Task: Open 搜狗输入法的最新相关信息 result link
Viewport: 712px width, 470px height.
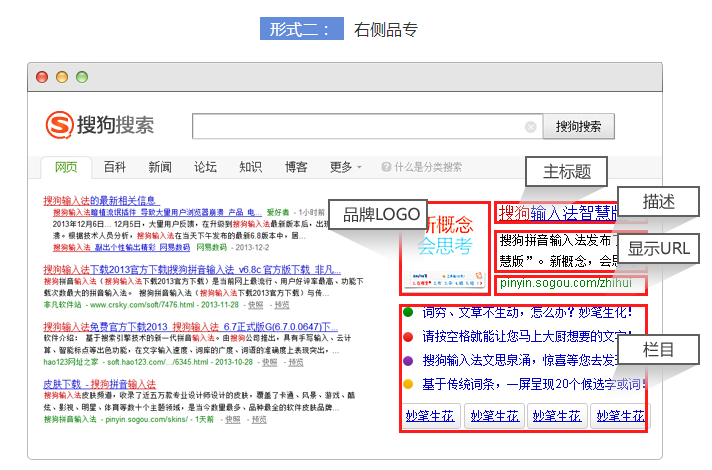Action: 100,200
